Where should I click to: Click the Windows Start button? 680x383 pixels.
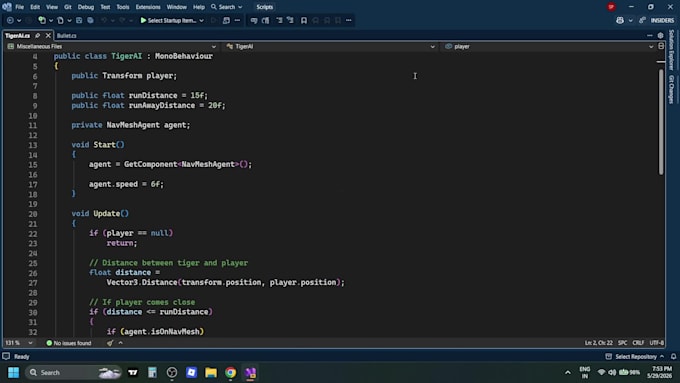point(13,373)
